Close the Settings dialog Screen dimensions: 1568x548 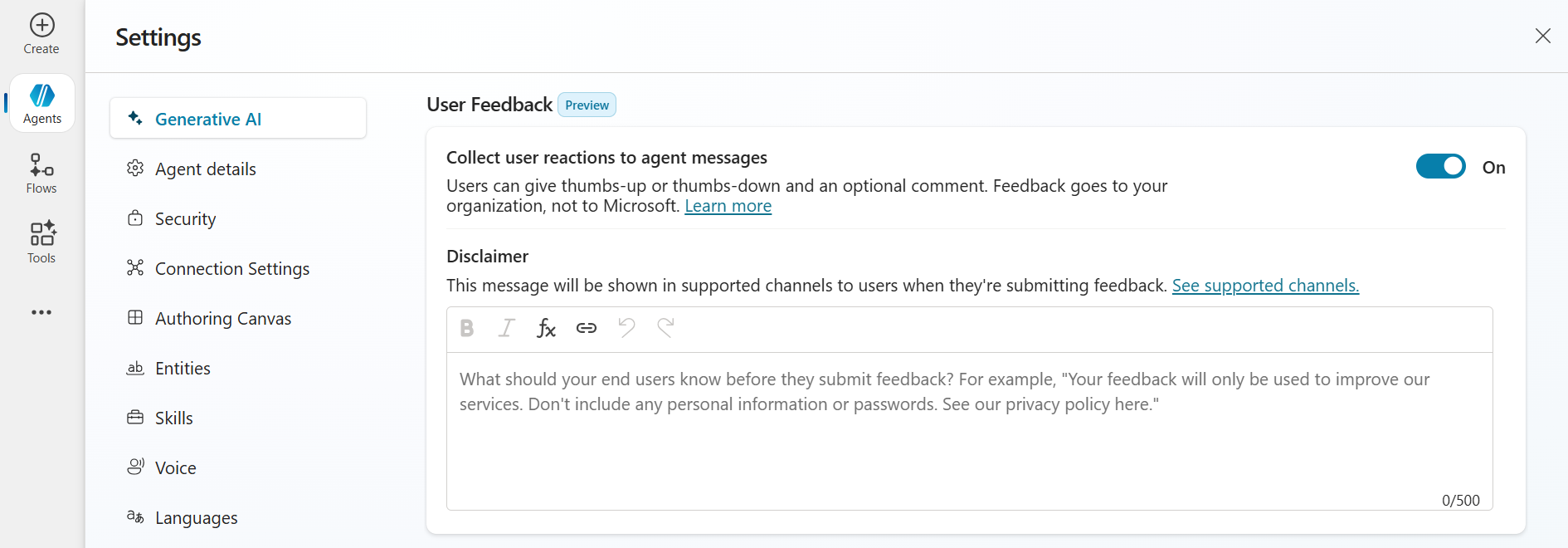(x=1542, y=36)
